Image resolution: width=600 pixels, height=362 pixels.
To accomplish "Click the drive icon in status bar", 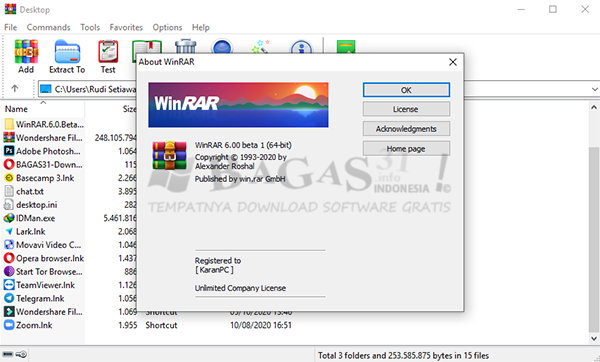I will (x=8, y=354).
